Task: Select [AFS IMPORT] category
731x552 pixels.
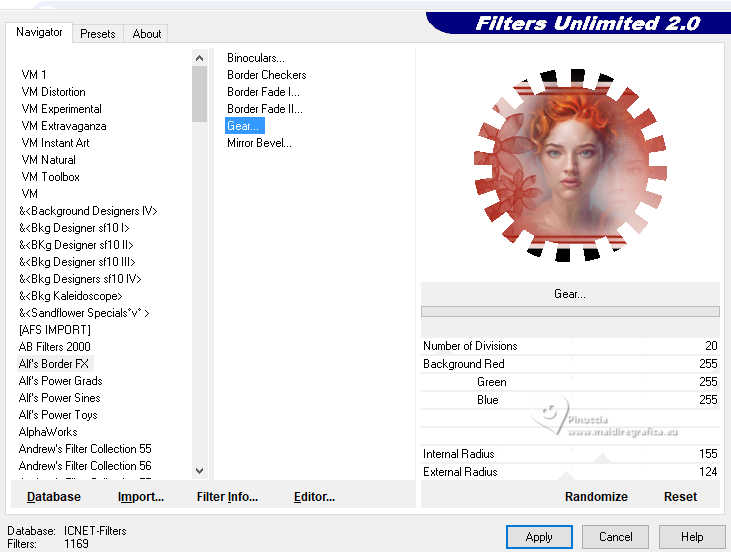Action: tap(55, 330)
